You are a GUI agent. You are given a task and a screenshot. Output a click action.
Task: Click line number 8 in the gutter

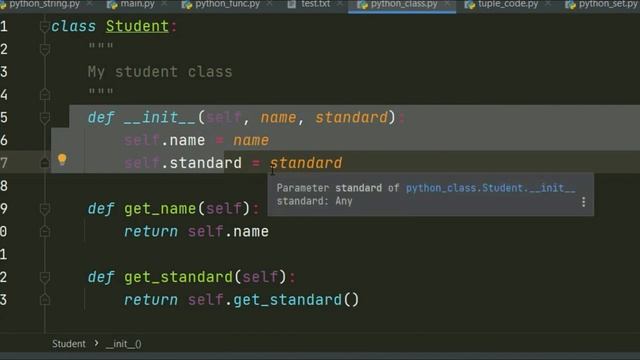4,186
